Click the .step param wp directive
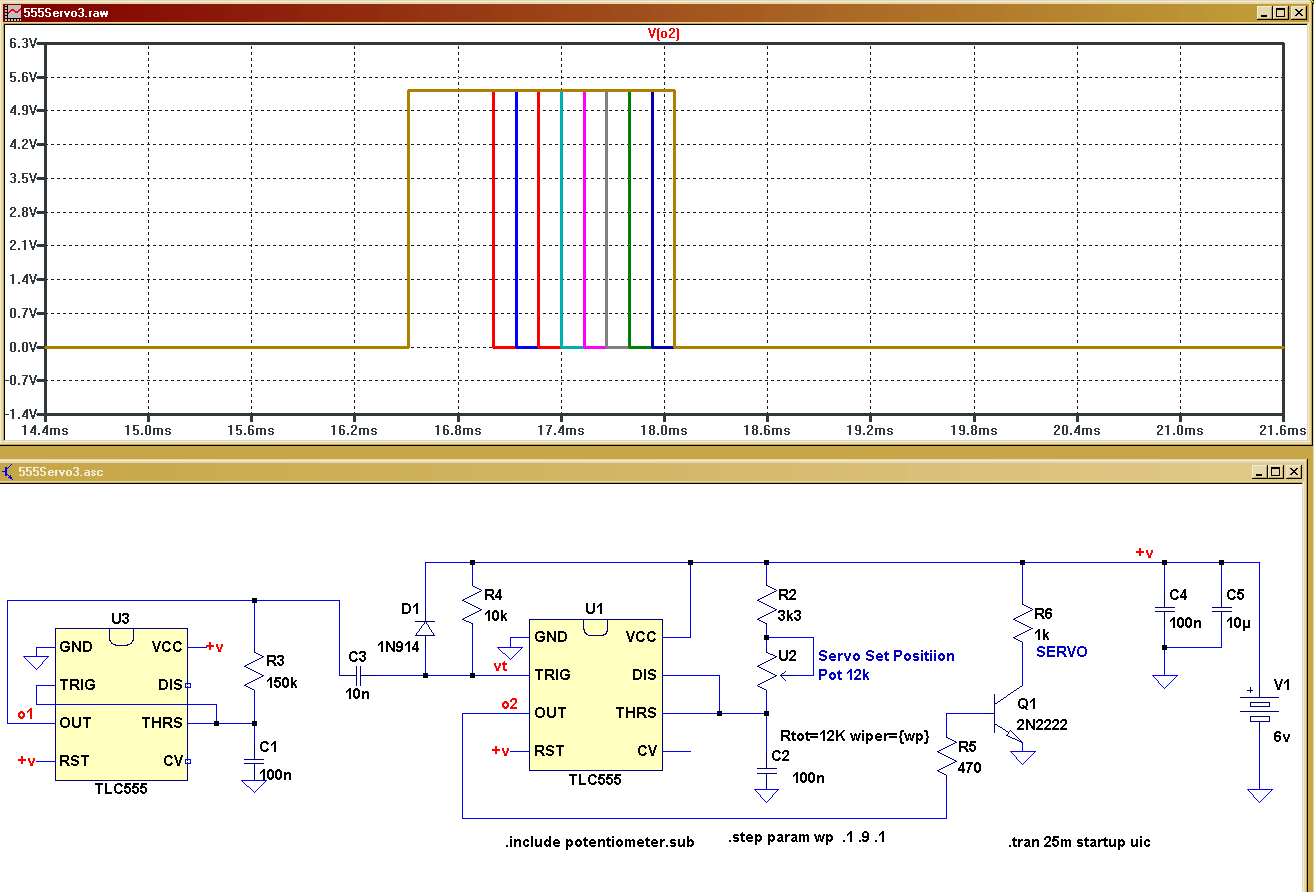The width and height of the screenshot is (1314, 892). point(807,837)
